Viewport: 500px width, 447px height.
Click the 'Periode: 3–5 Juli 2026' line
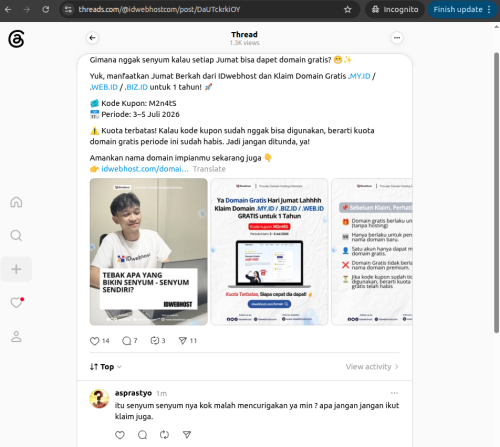[135, 114]
